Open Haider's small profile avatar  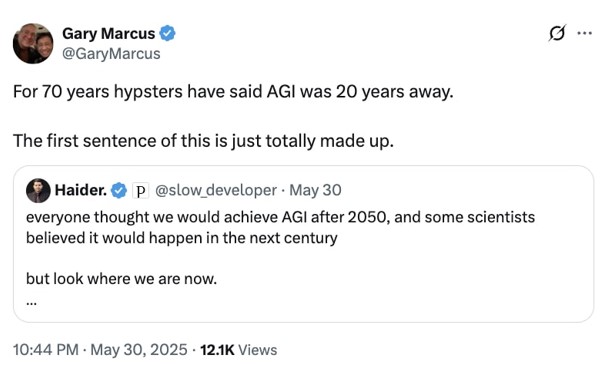click(x=38, y=191)
